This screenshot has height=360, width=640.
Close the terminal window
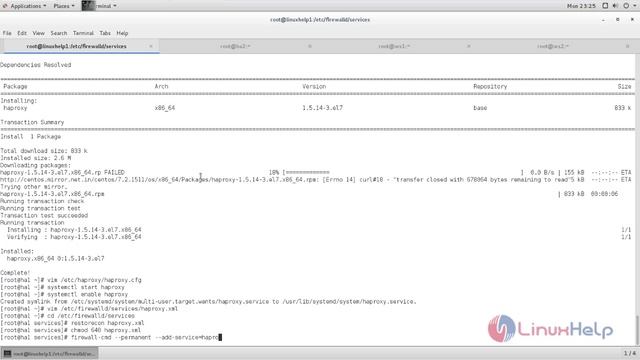(x=632, y=20)
